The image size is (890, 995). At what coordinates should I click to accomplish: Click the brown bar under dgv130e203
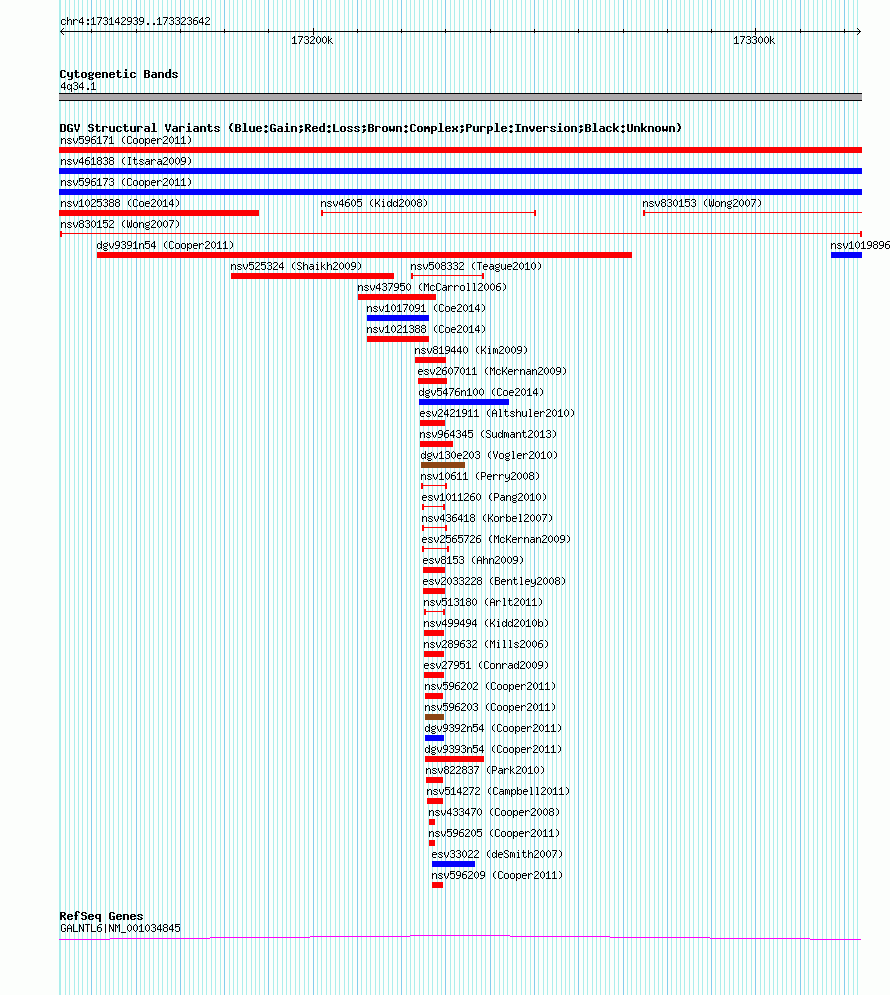443,465
